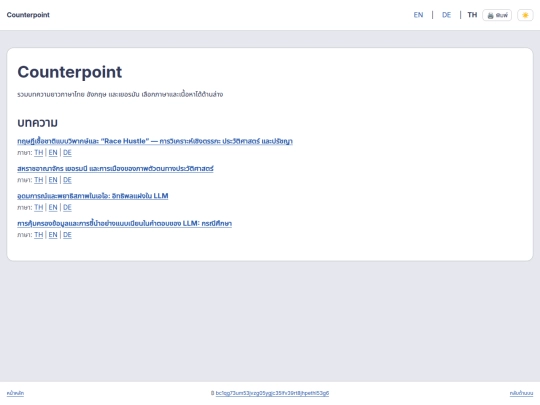Open DE version of the fourth article
The image size is (540, 405).
coord(67,235)
